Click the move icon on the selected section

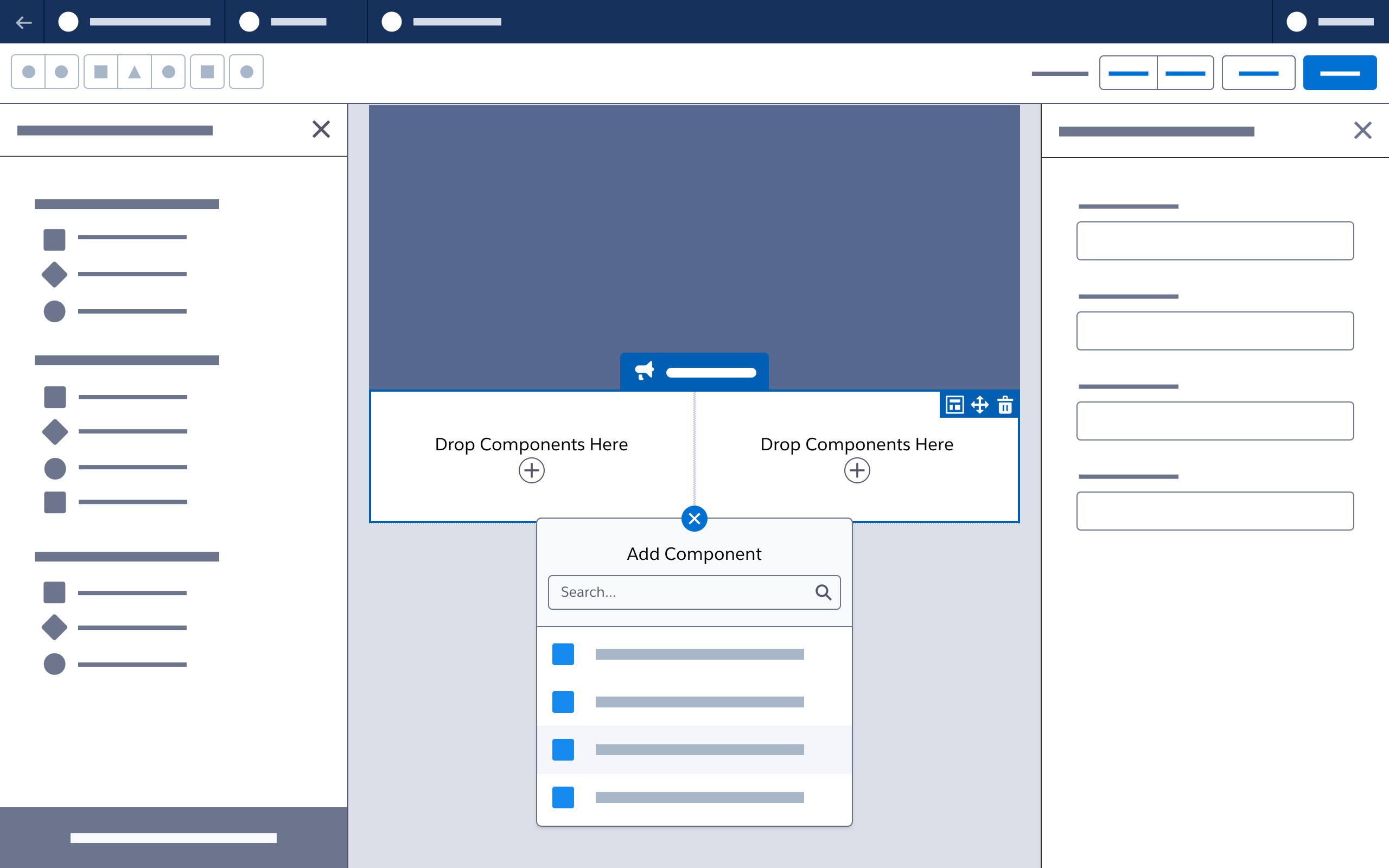[980, 405]
